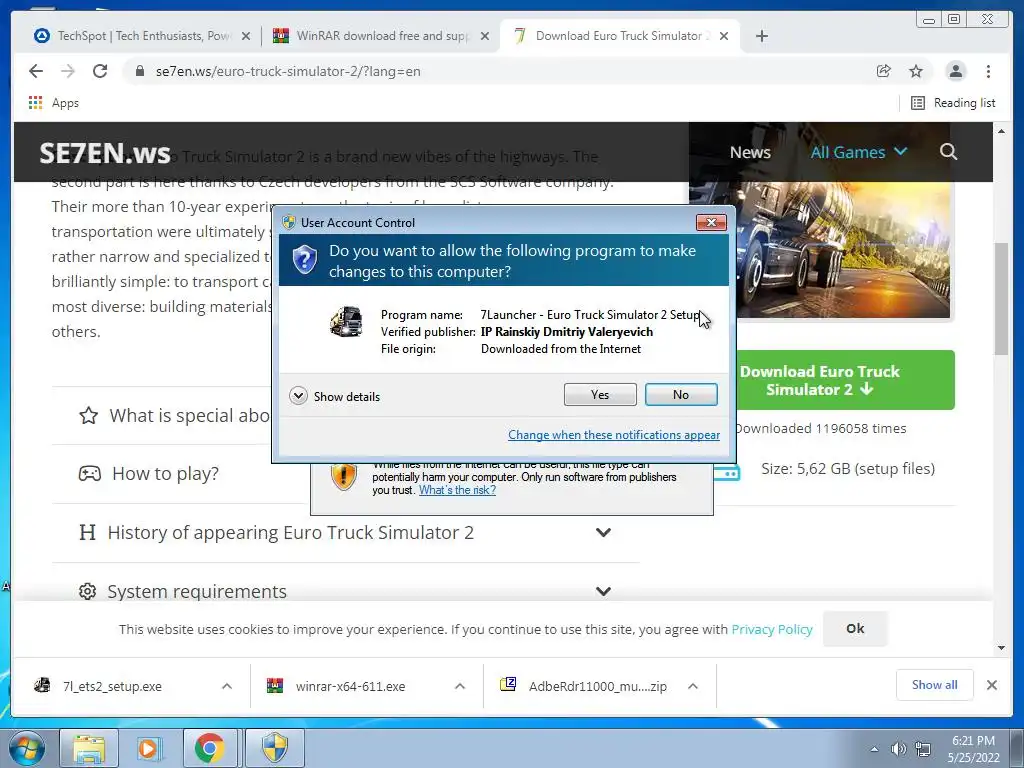Close the downloads bar
Image resolution: width=1024 pixels, height=768 pixels.
[x=991, y=685]
